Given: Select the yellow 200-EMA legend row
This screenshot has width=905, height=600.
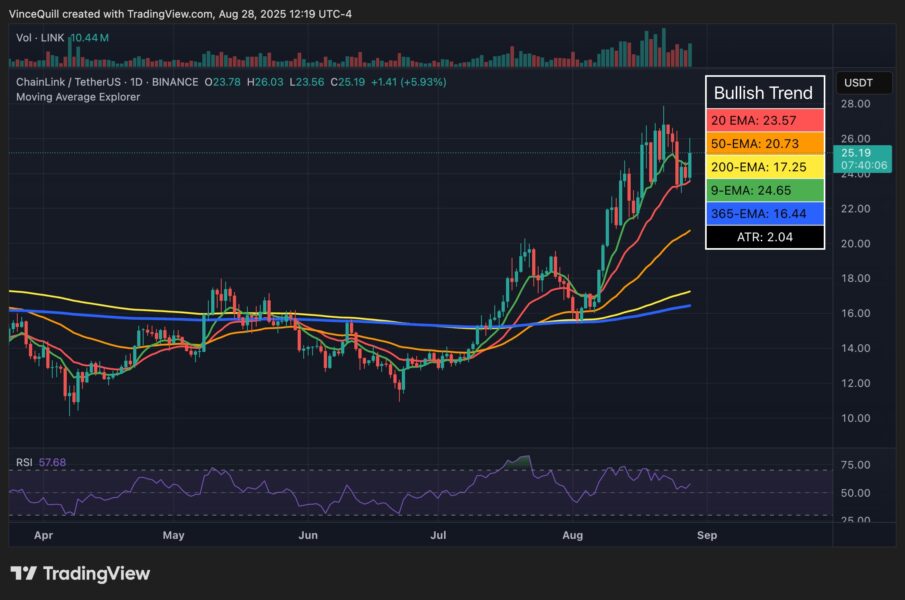Looking at the screenshot, I should click(x=764, y=166).
